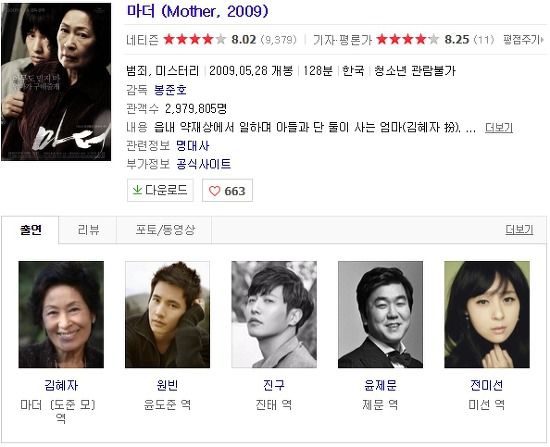550x447 pixels.
Task: Expand the synopsis via 더보기
Action: [x=499, y=127]
